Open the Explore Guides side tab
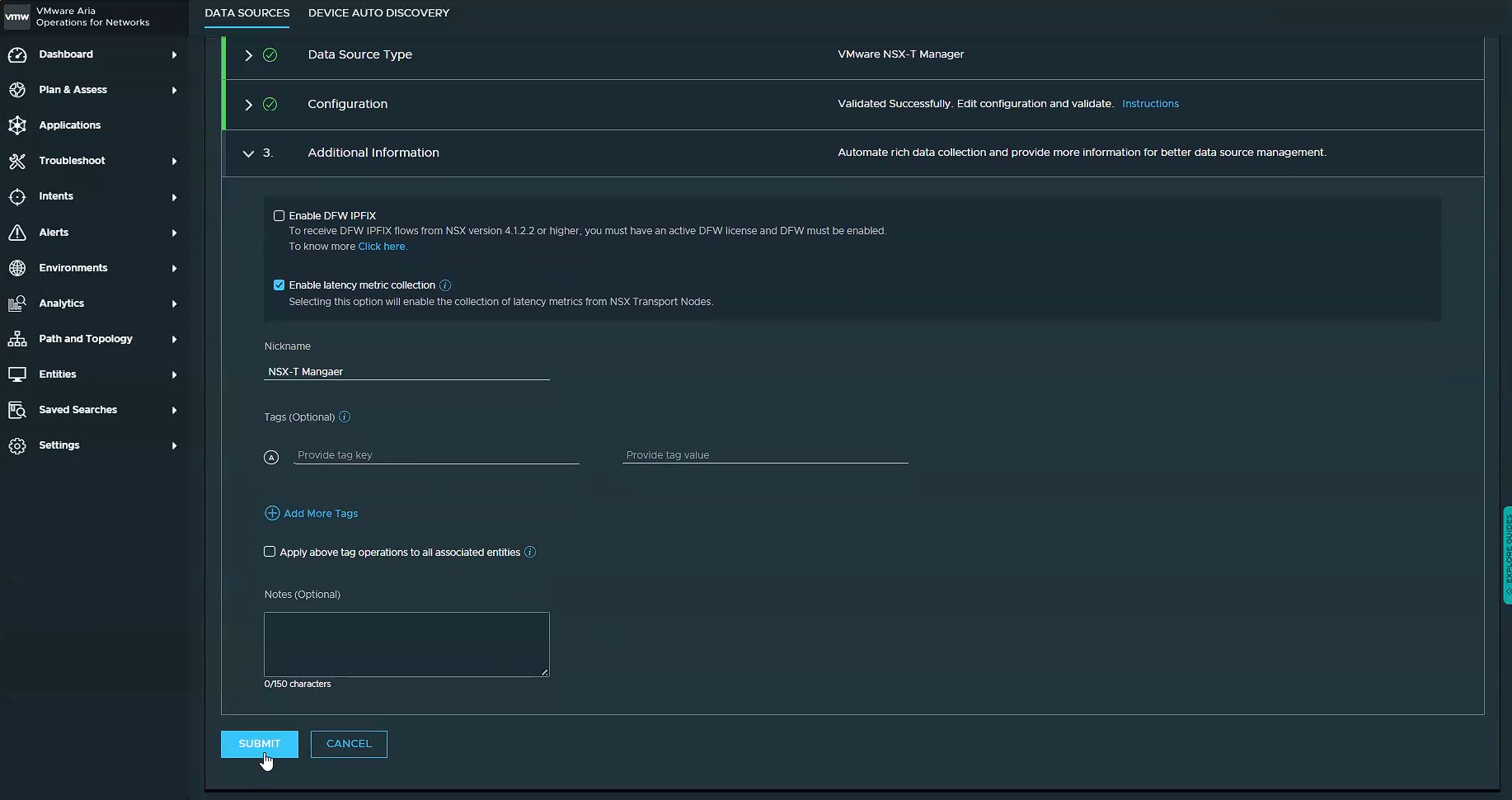Screen dimensions: 1512x800 [x=1508, y=555]
